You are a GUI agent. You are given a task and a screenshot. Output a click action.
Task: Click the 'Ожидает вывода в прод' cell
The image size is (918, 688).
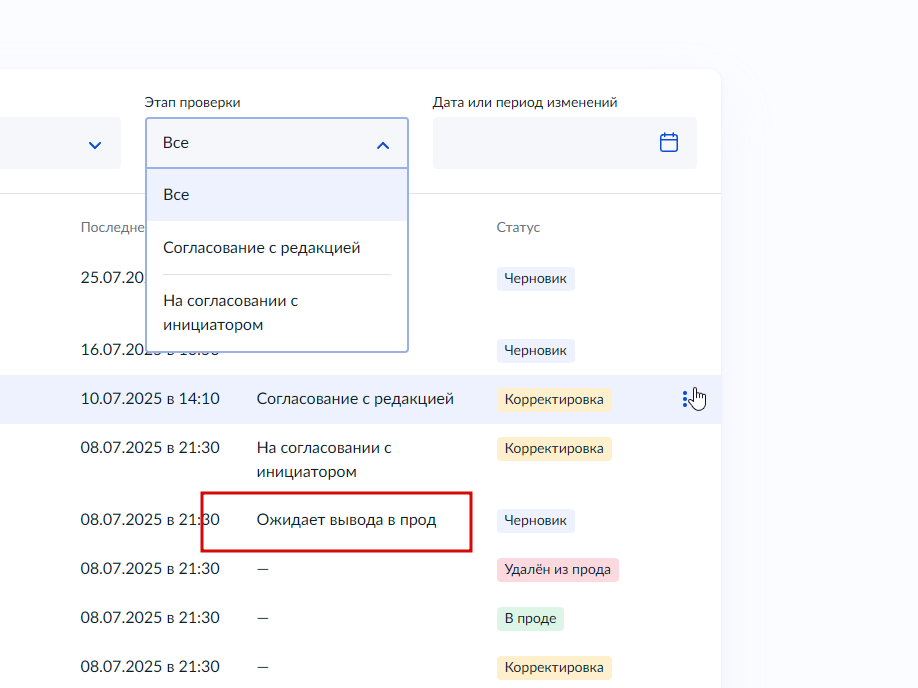click(346, 520)
